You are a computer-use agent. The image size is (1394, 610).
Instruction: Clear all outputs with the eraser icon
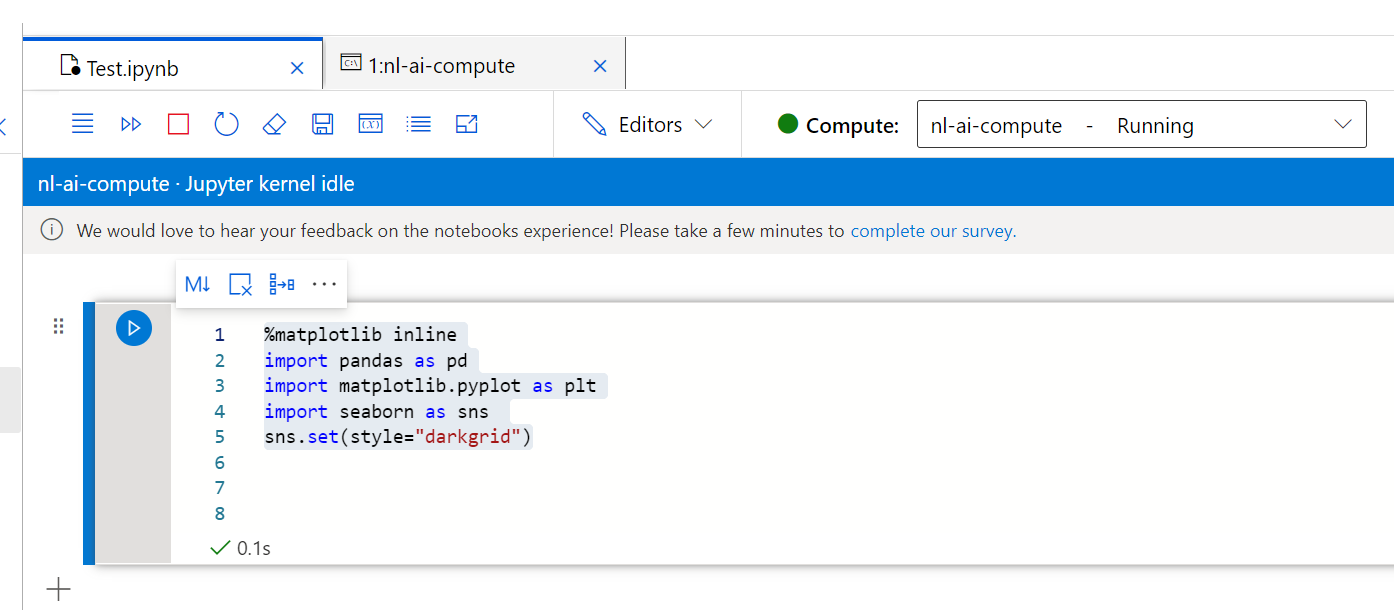pyautogui.click(x=274, y=124)
